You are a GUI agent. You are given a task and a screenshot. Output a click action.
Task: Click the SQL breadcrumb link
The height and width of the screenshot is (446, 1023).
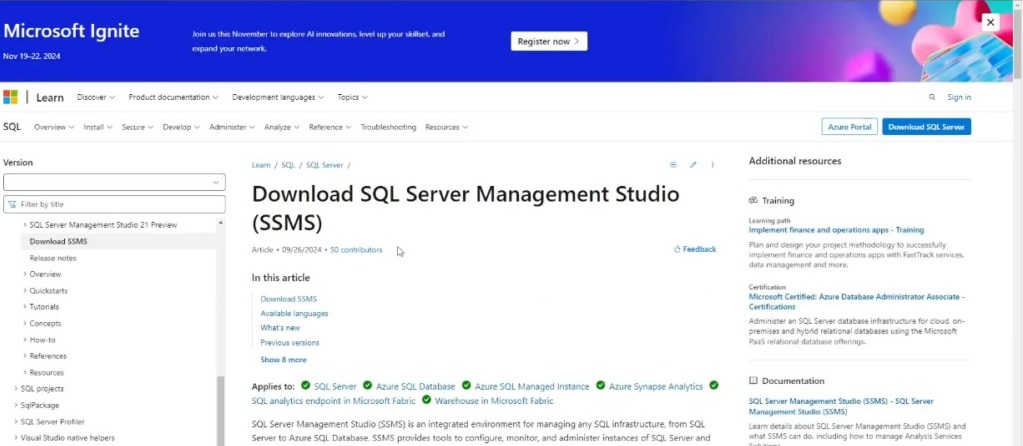pyautogui.click(x=288, y=165)
